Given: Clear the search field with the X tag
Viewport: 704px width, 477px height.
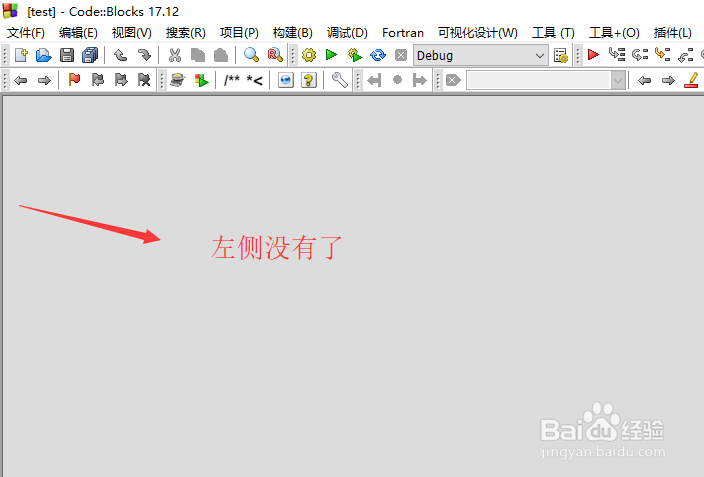Looking at the screenshot, I should click(x=453, y=80).
